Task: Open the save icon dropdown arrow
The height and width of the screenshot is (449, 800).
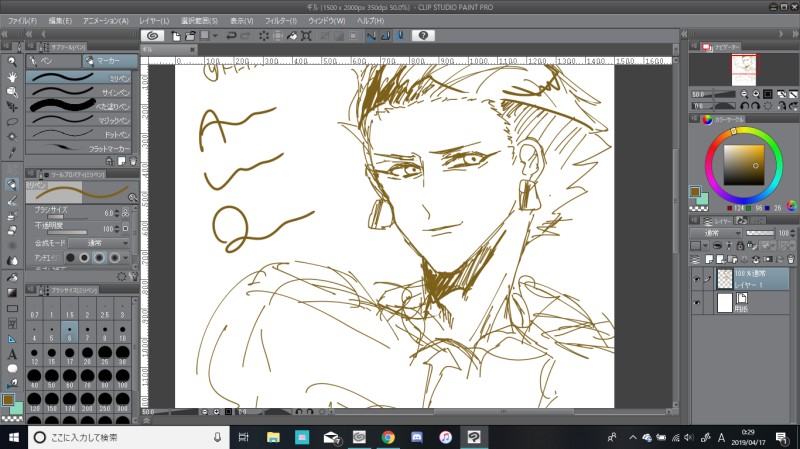Action: (x=215, y=36)
